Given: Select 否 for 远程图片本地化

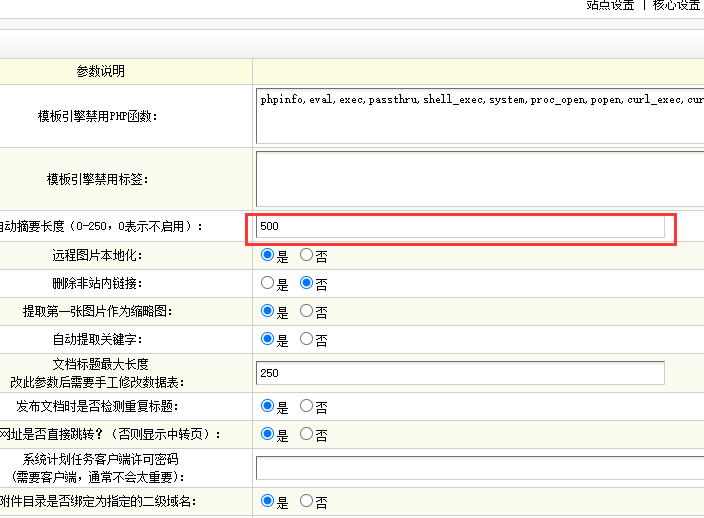Looking at the screenshot, I should (307, 255).
